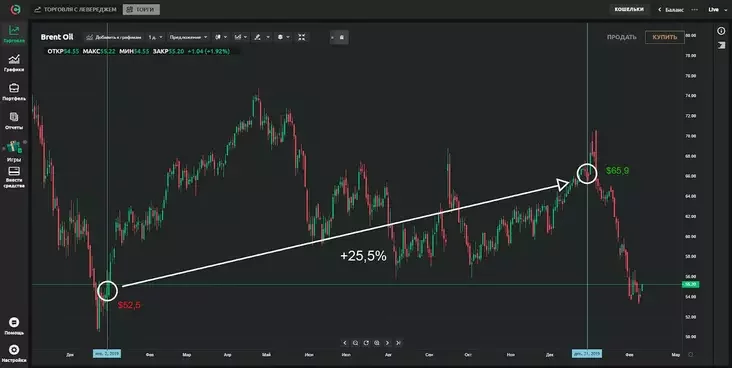The height and width of the screenshot is (368, 732).
Task: Open Настройки gear at bottom left
Action: coord(14,354)
